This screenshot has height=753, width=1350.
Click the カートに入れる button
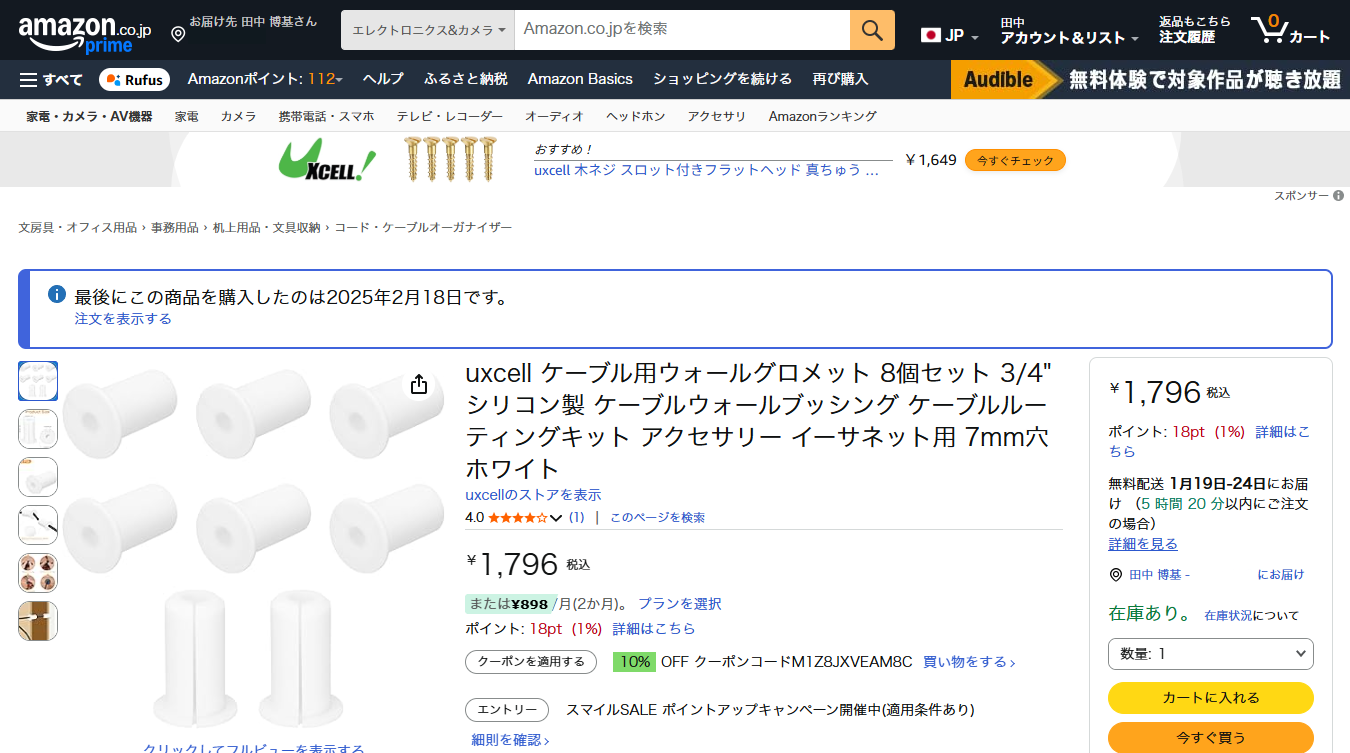click(1210, 698)
